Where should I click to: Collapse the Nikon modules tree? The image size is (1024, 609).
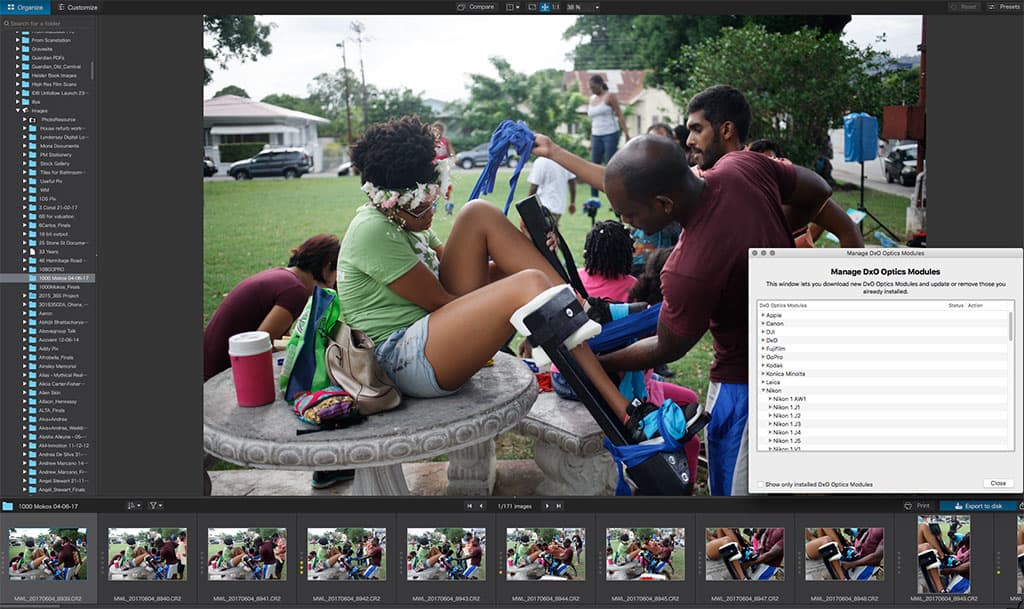(x=762, y=390)
